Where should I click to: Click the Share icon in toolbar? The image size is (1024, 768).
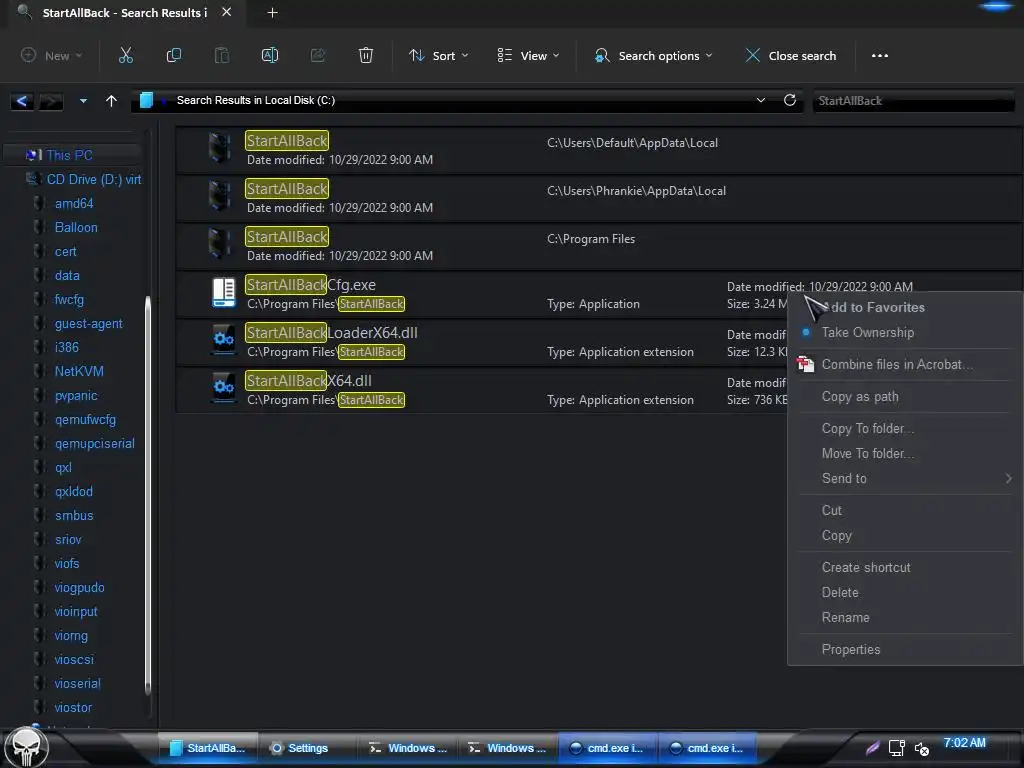click(x=318, y=56)
